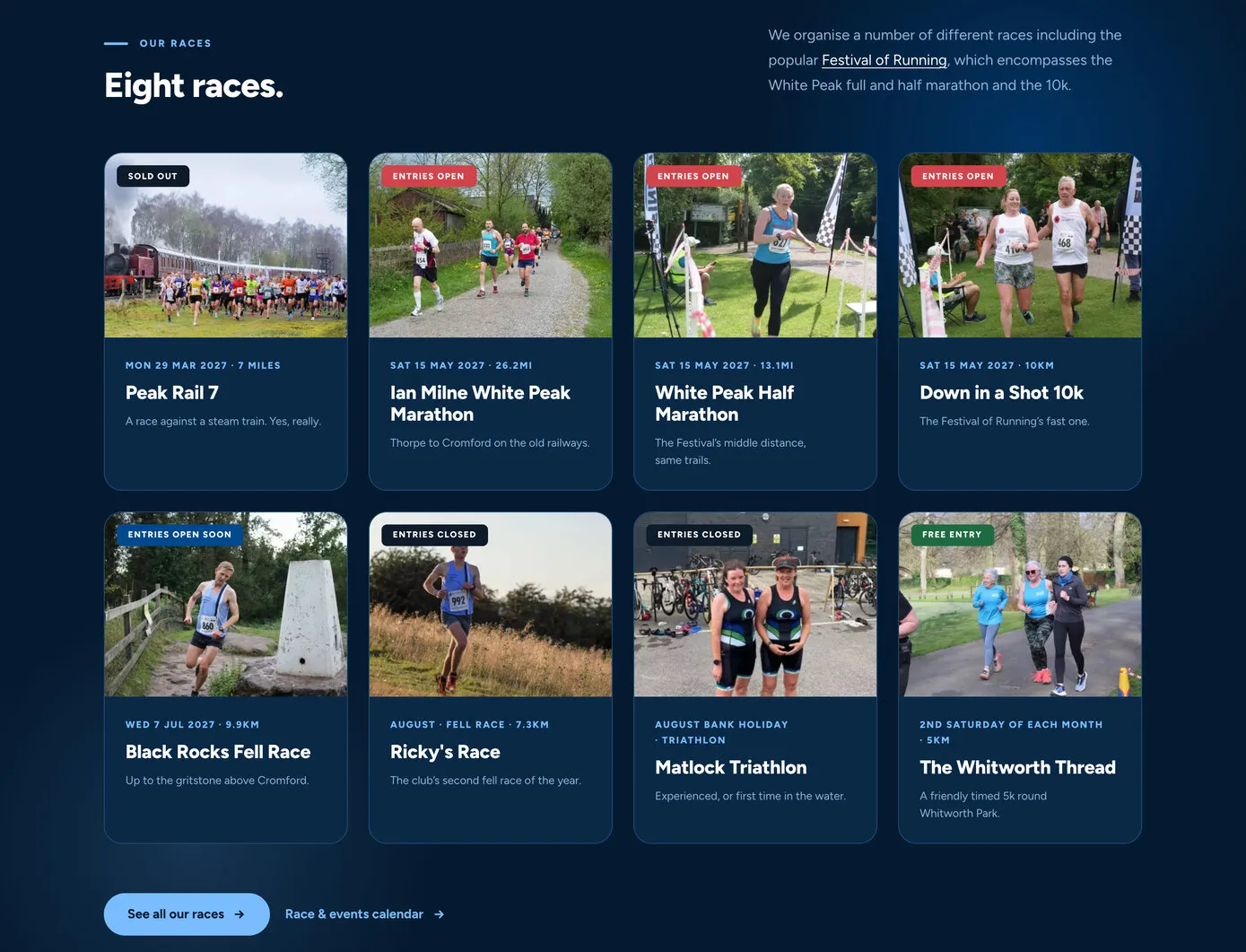Click the arrow icon beside Race & events calendar
The width and height of the screenshot is (1246, 952).
[439, 914]
